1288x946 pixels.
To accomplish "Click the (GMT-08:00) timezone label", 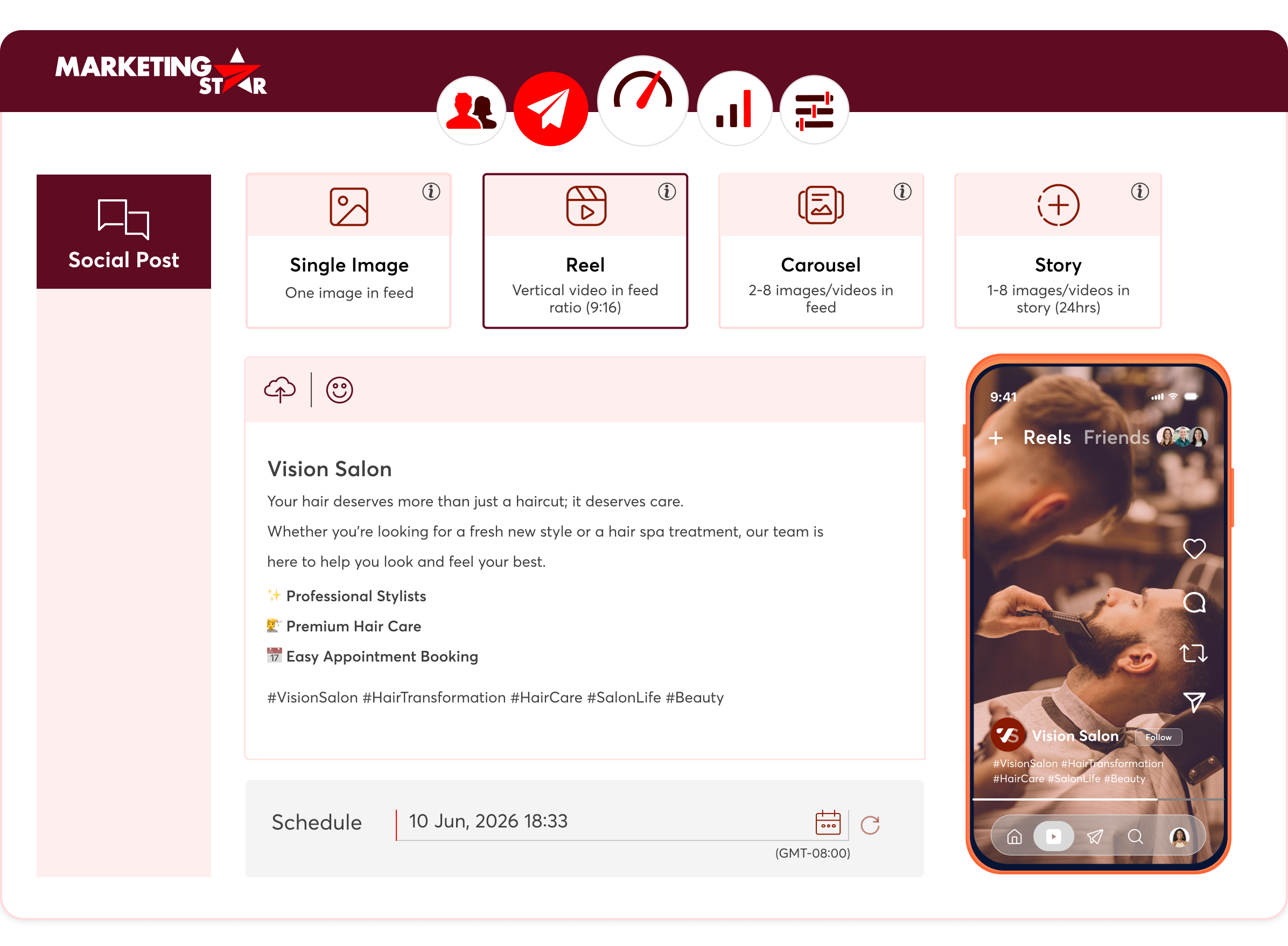I will 813,853.
